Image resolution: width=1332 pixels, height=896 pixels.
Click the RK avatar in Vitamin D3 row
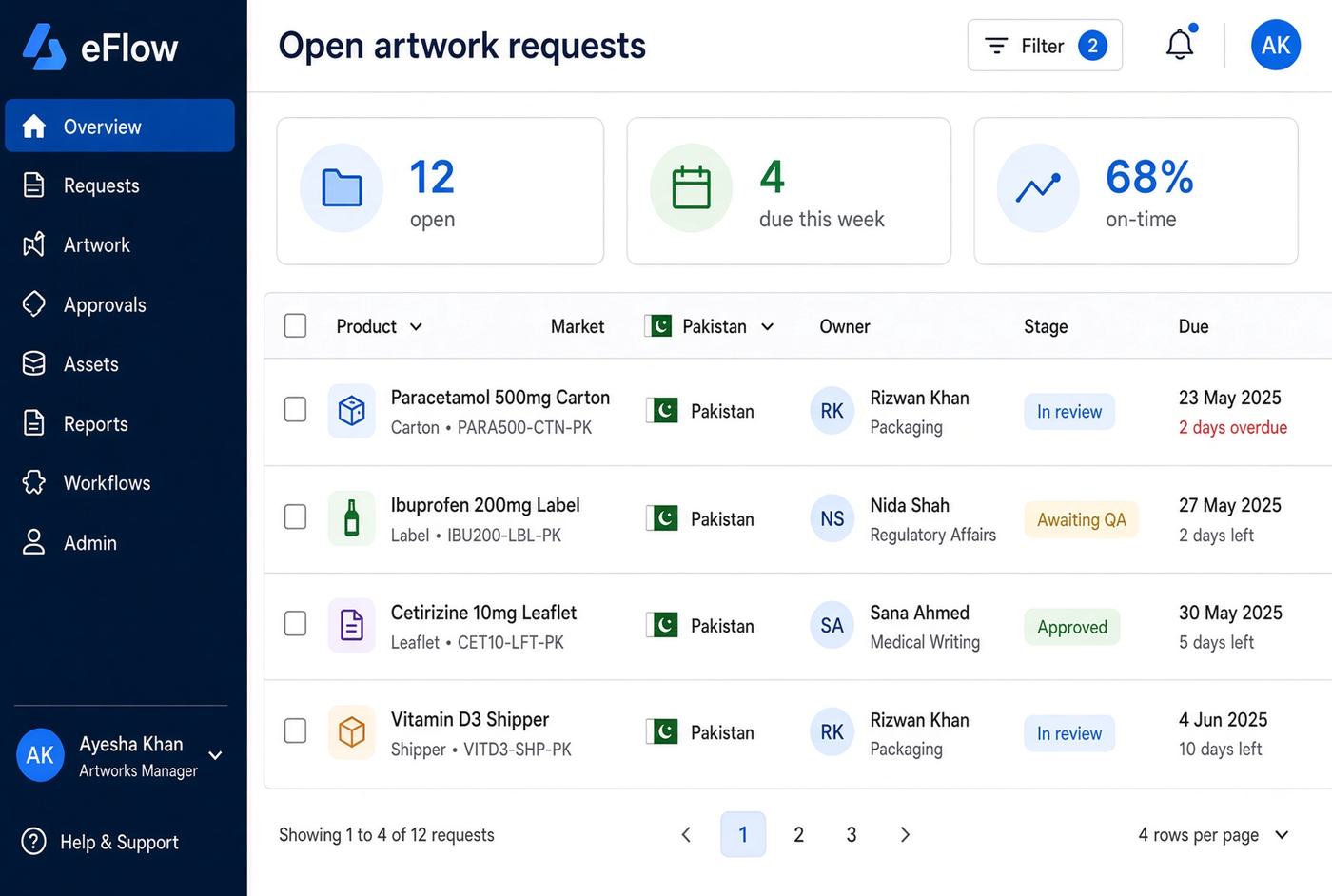(832, 732)
